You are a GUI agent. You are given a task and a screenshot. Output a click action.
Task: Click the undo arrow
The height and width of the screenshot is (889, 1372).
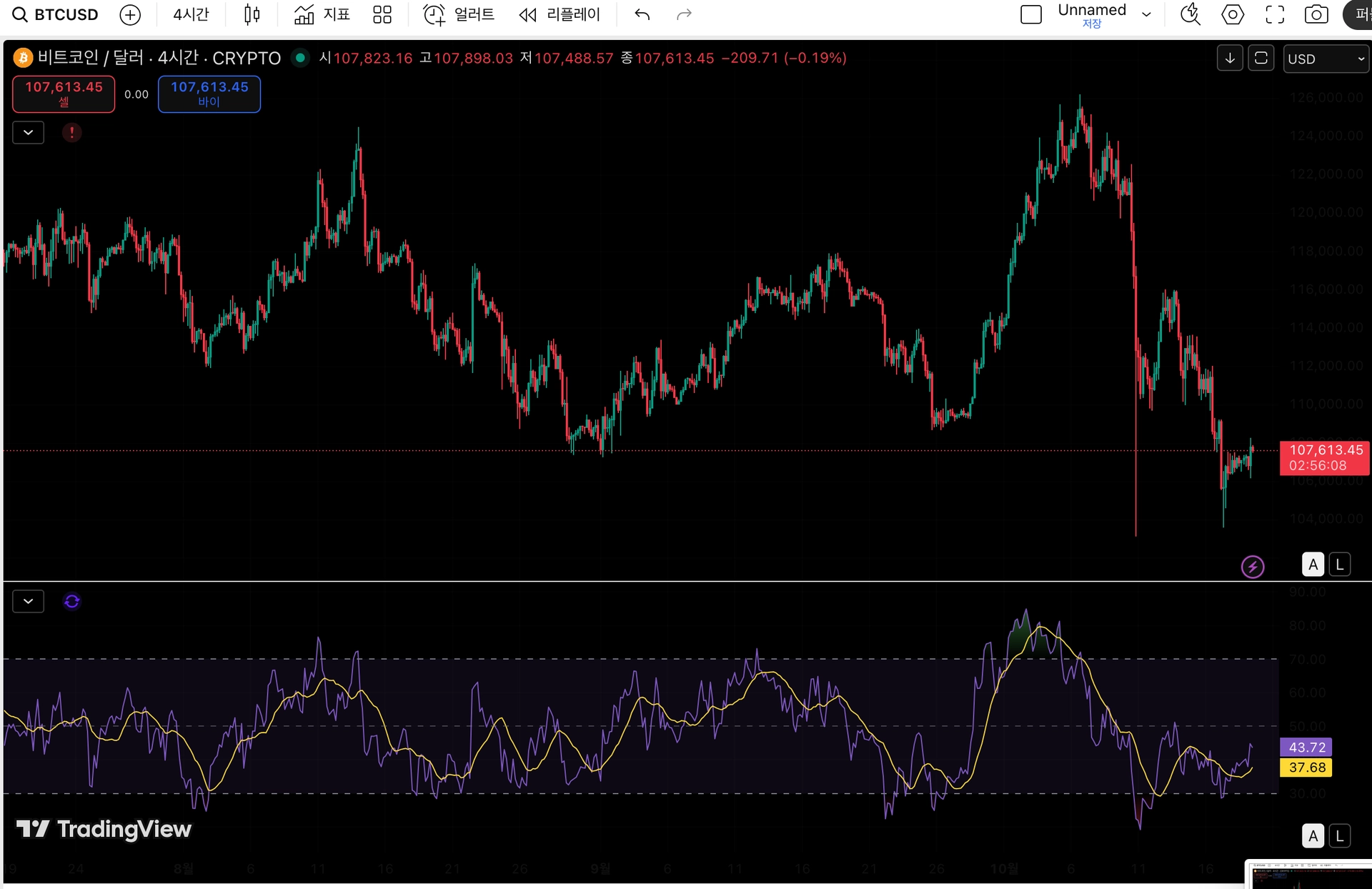[642, 14]
